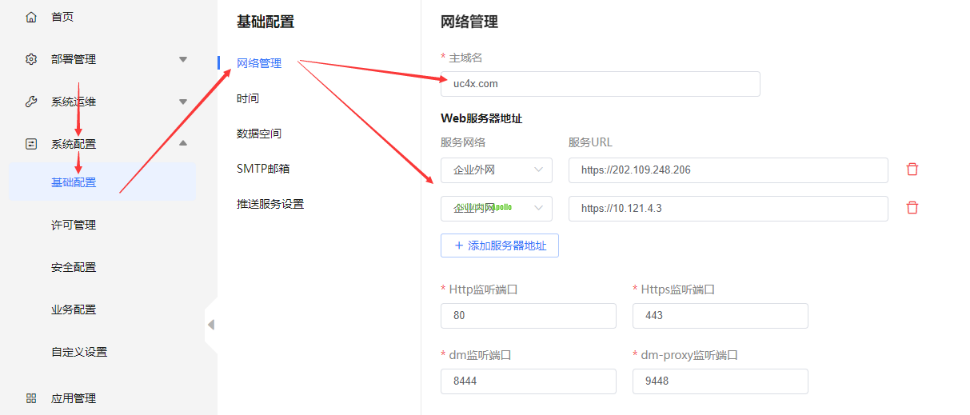Delete the 202.109.248.206 server address row
The width and height of the screenshot is (970, 415).
(911, 170)
